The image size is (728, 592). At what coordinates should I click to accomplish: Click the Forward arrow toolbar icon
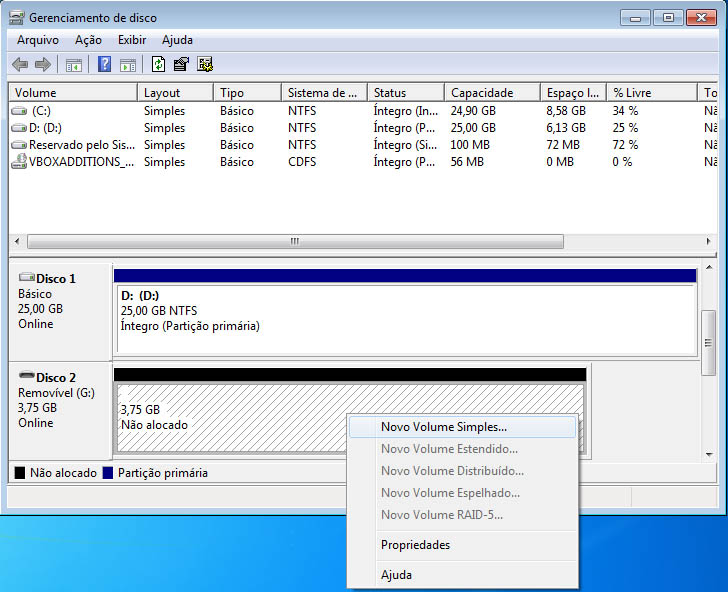click(43, 65)
